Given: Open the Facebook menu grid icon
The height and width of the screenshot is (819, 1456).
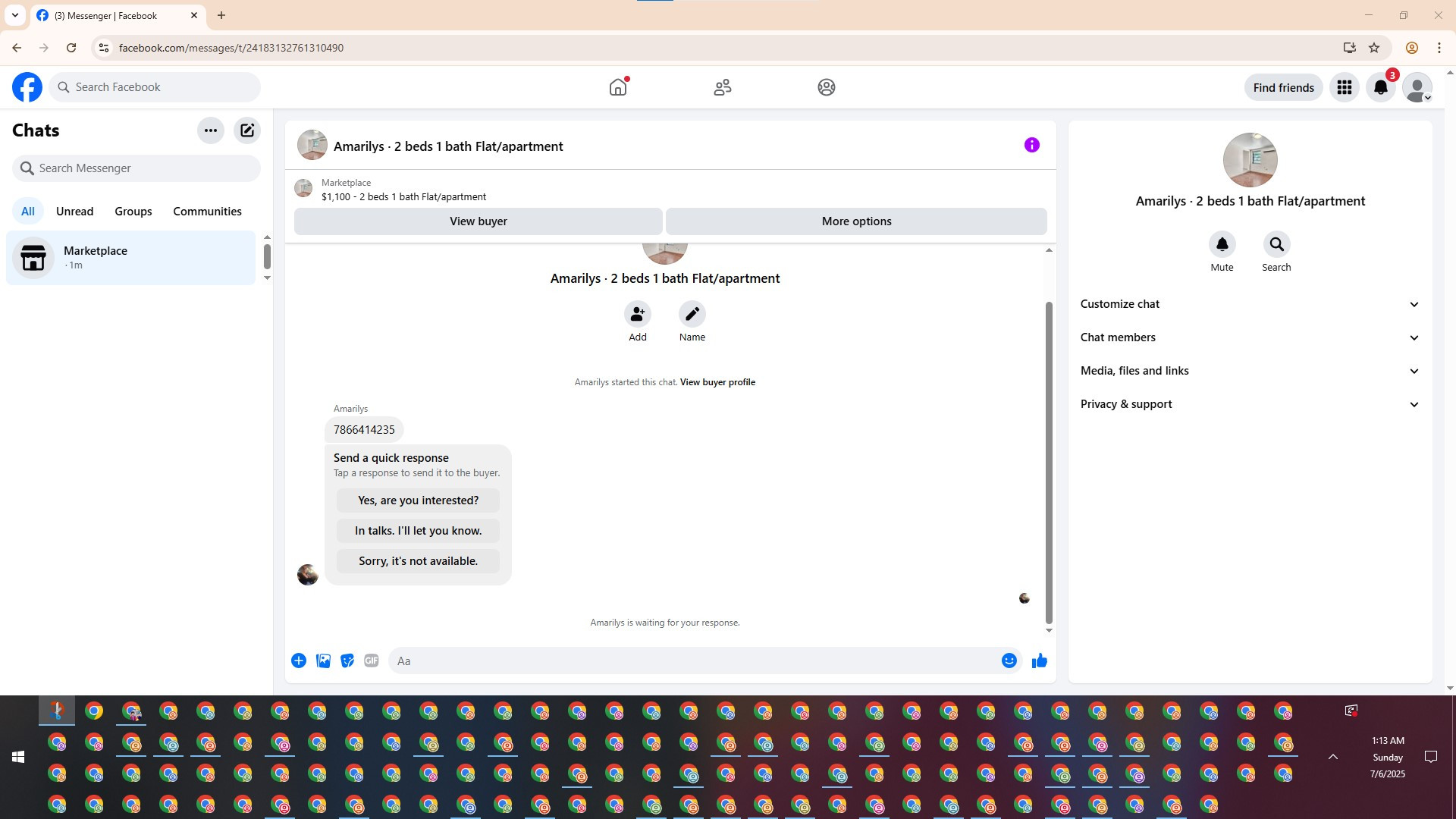Looking at the screenshot, I should 1344,87.
